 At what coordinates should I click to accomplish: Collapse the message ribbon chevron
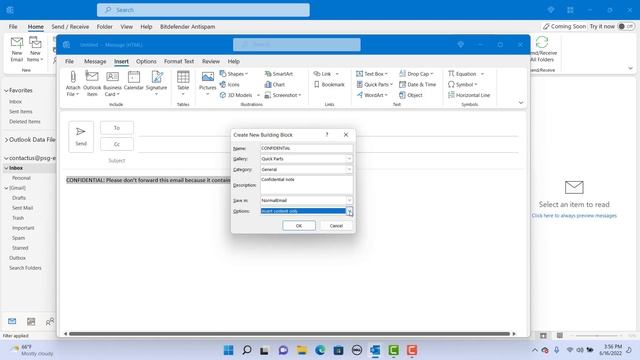click(x=521, y=103)
